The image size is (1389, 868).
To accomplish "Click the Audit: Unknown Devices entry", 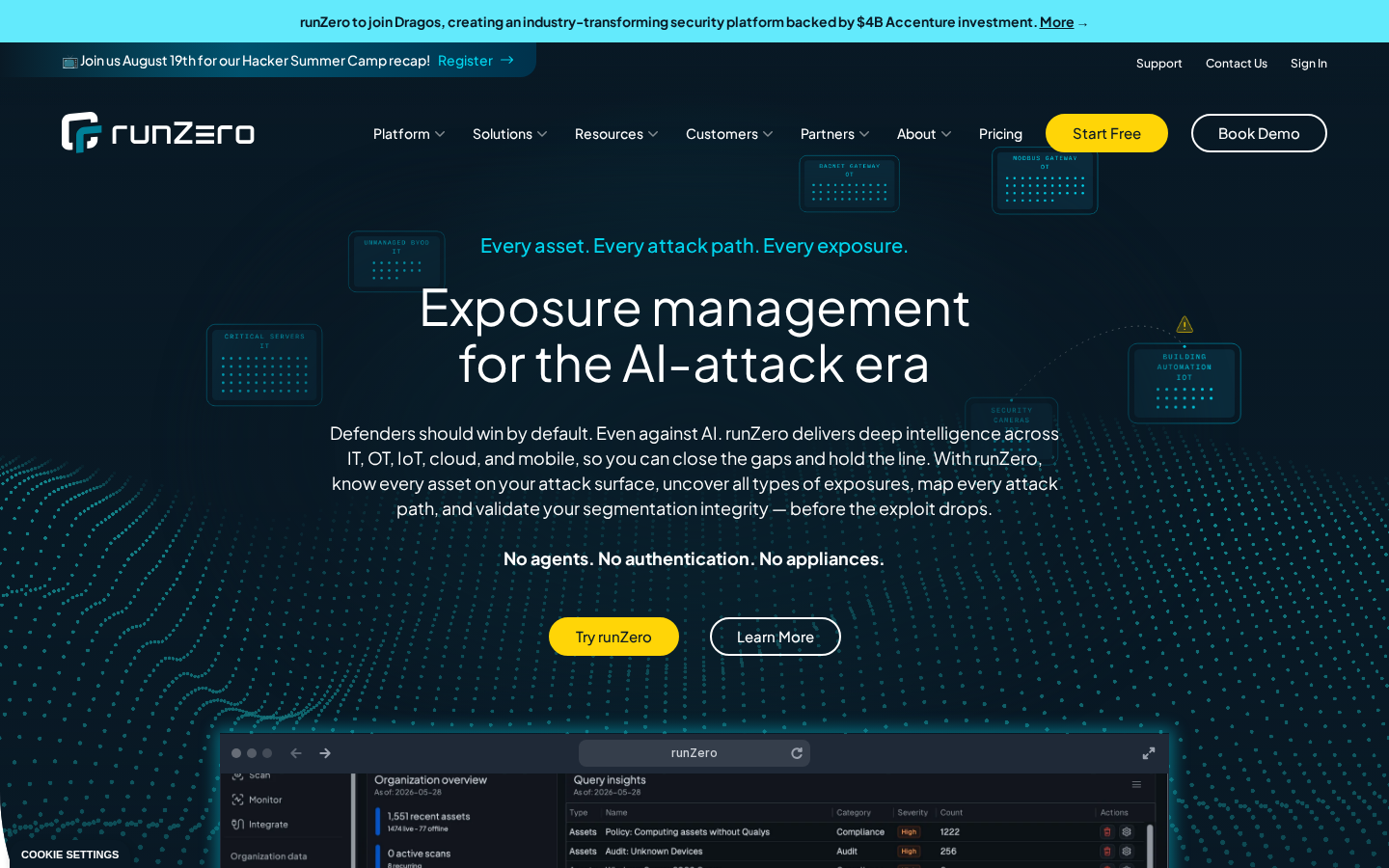I will tap(654, 852).
